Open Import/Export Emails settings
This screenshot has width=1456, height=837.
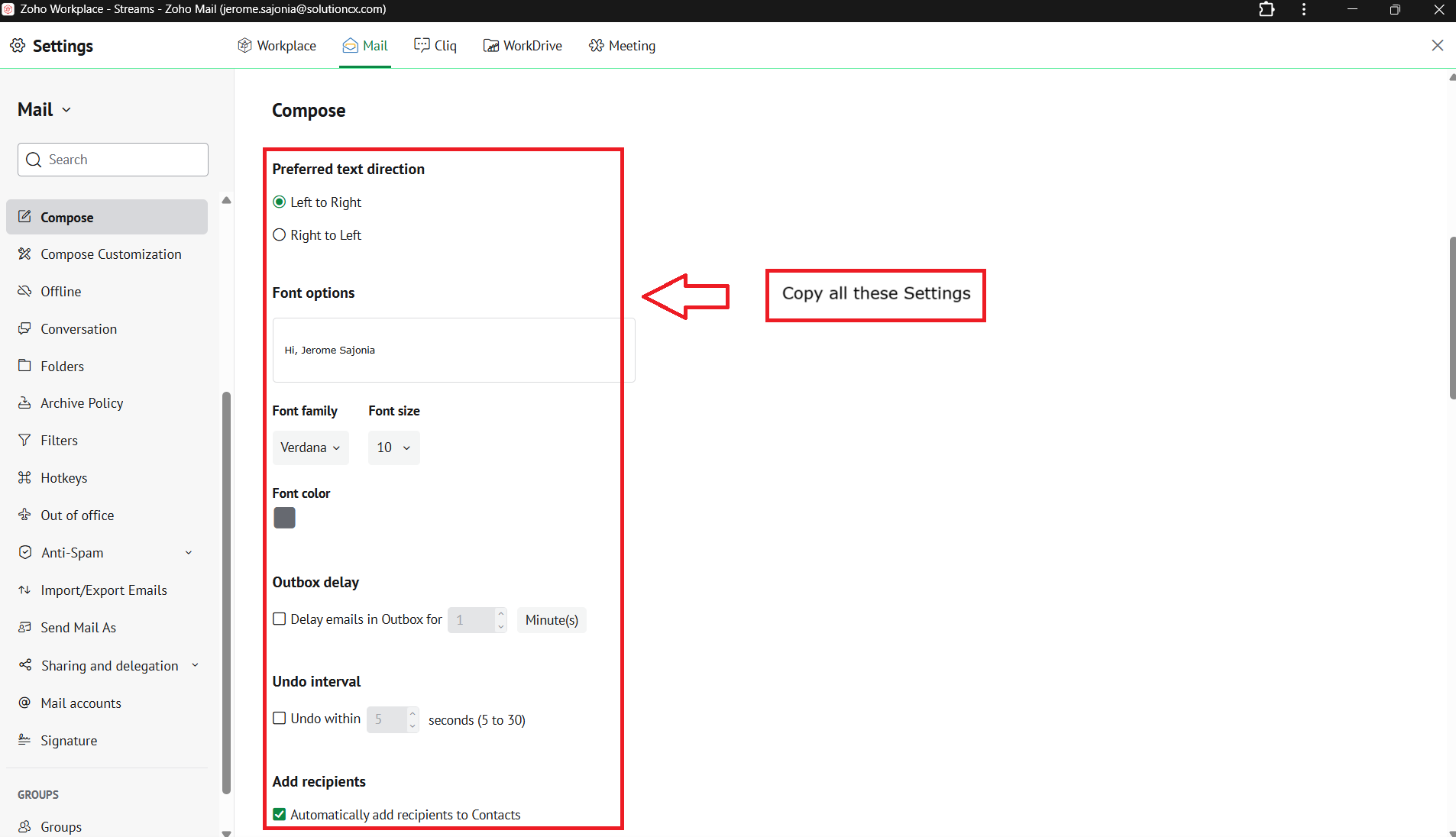click(x=104, y=590)
